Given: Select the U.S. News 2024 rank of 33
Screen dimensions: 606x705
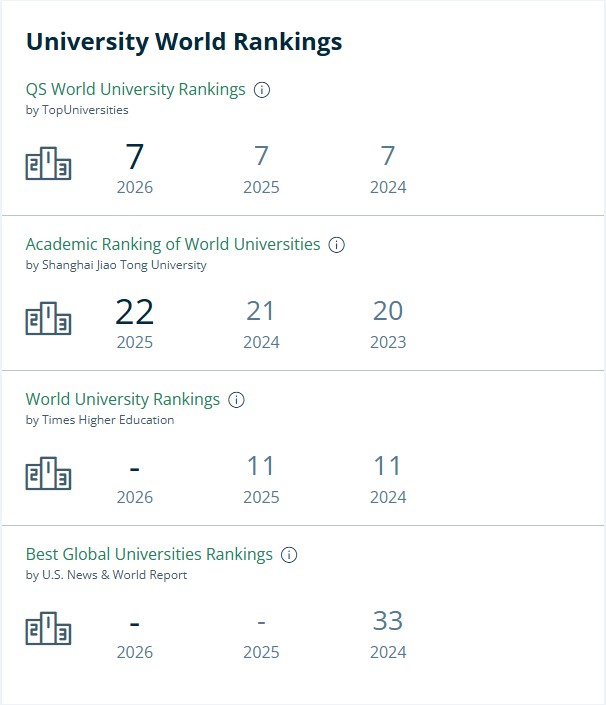Looking at the screenshot, I should [388, 621].
